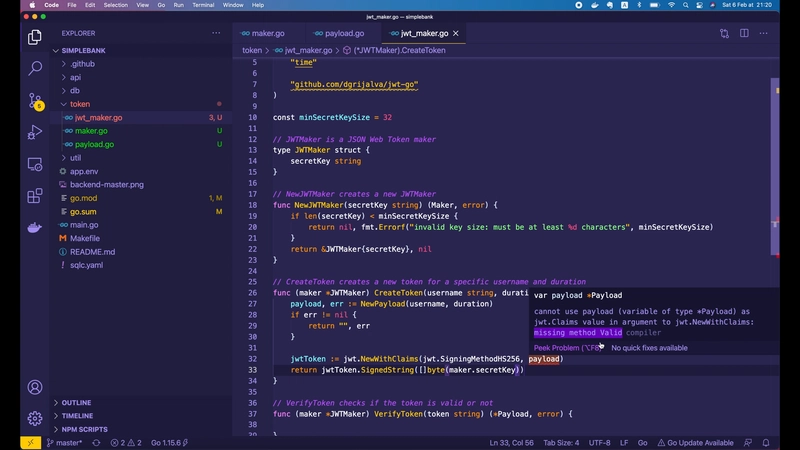Open the Docker view from activity bar
The image size is (800, 450).
(35, 228)
